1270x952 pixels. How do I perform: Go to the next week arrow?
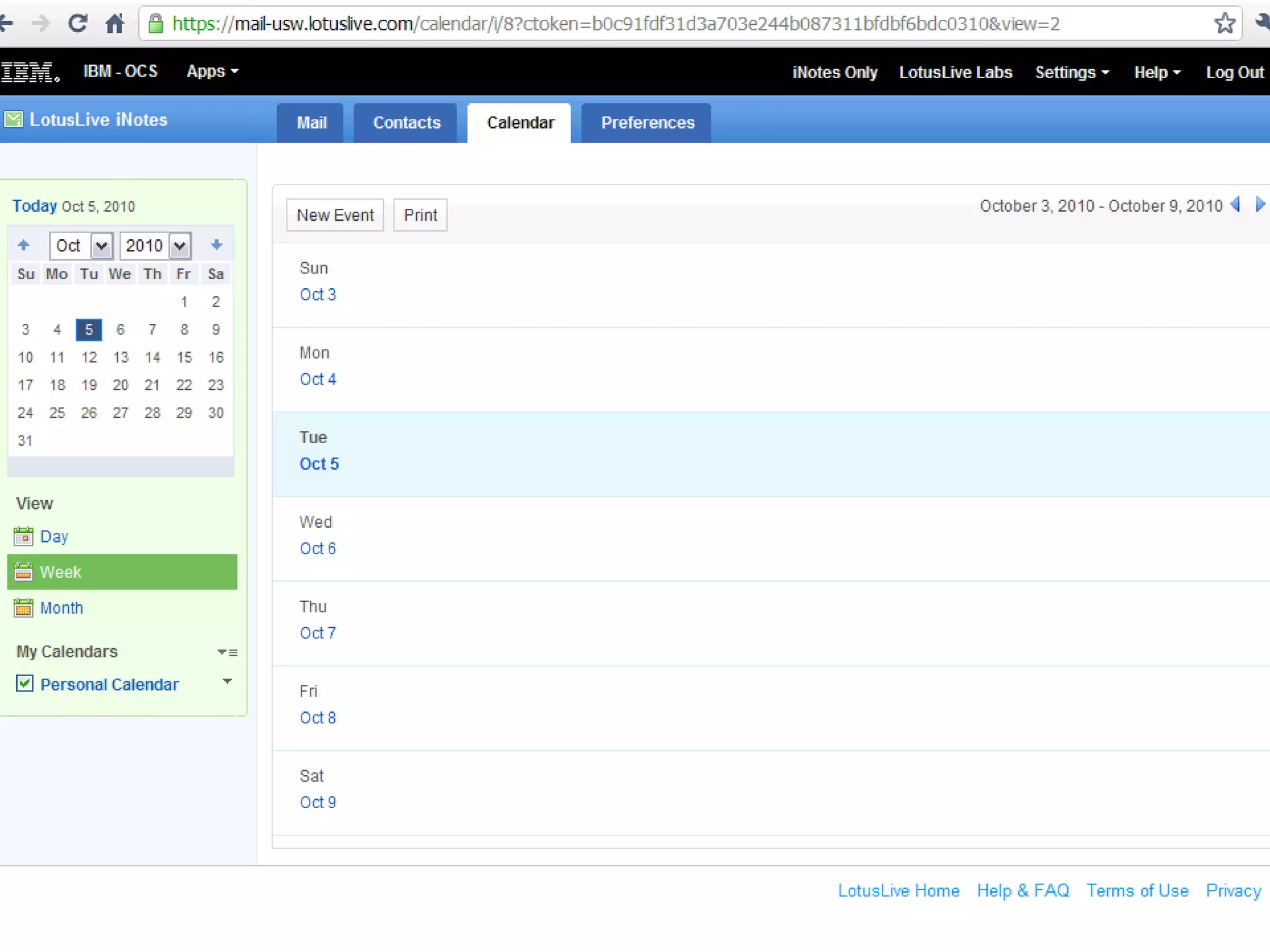1260,205
